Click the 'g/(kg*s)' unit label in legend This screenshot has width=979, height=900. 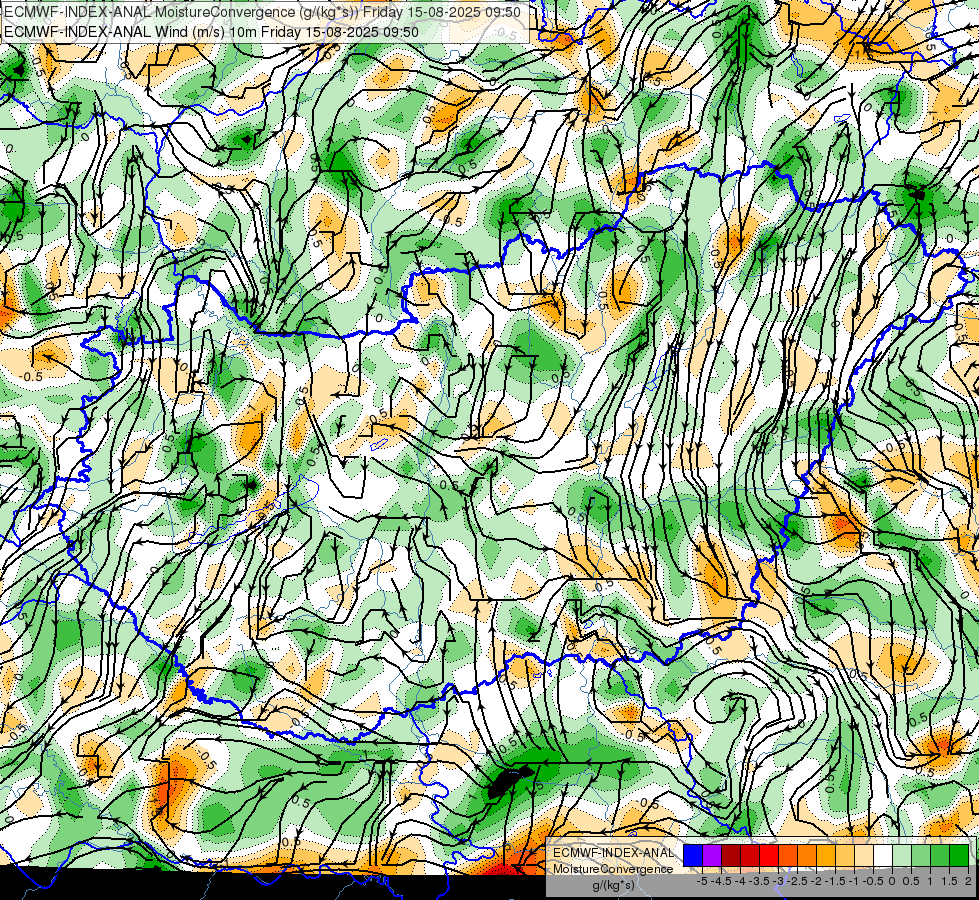pos(614,885)
